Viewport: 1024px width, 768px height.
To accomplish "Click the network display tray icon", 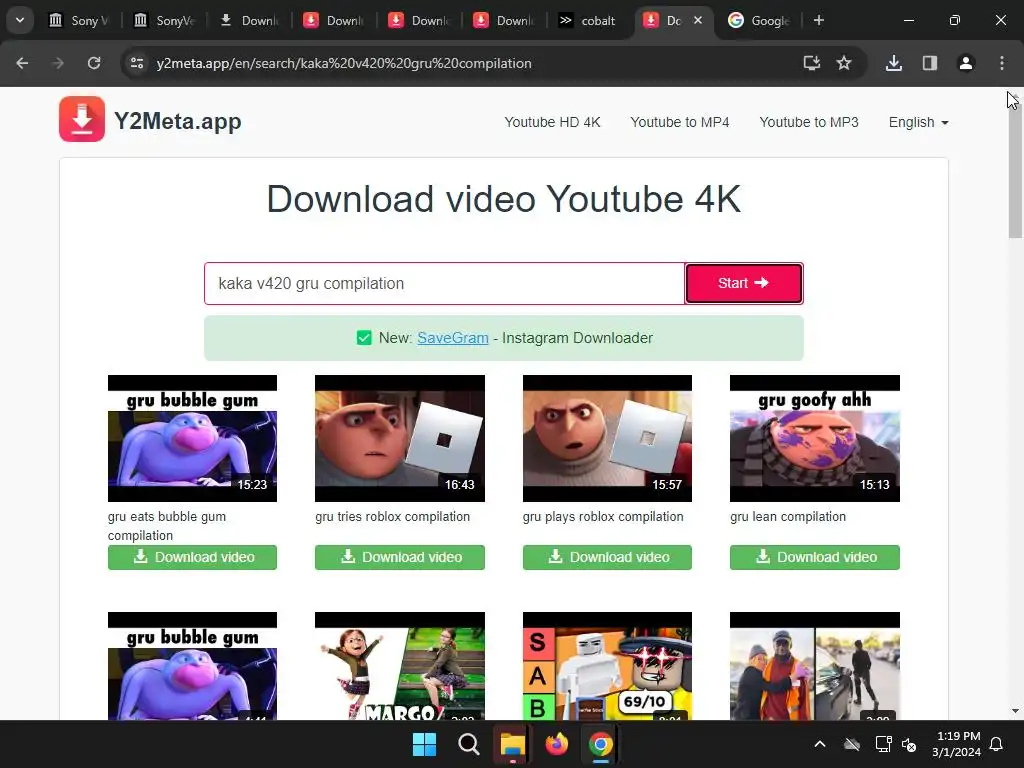I will [884, 744].
